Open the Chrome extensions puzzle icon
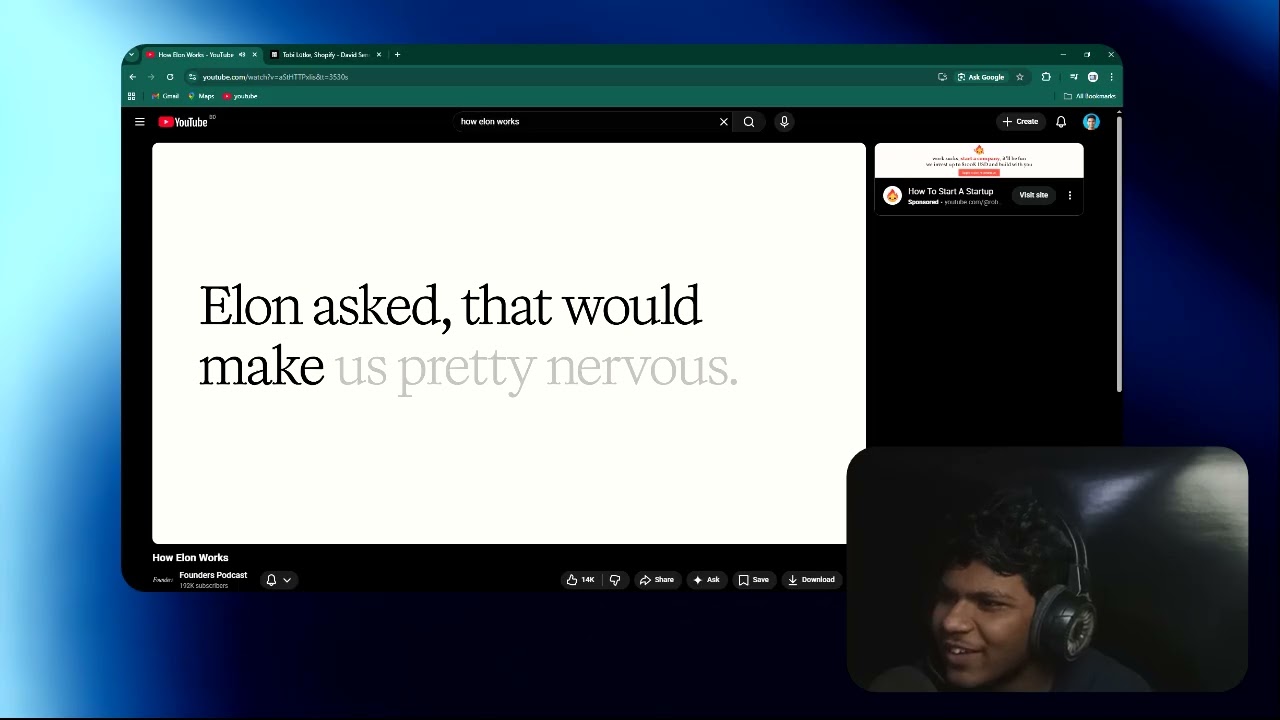The height and width of the screenshot is (720, 1280). [1046, 77]
